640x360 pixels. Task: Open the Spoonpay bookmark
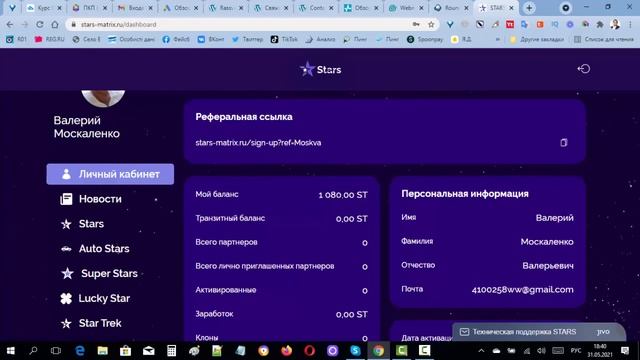[x=425, y=39]
